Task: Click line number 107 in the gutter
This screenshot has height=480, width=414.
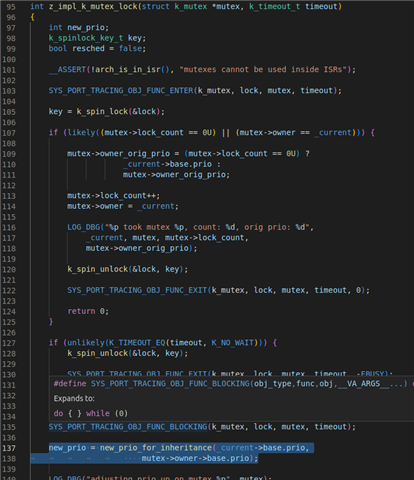Action: click(9, 133)
